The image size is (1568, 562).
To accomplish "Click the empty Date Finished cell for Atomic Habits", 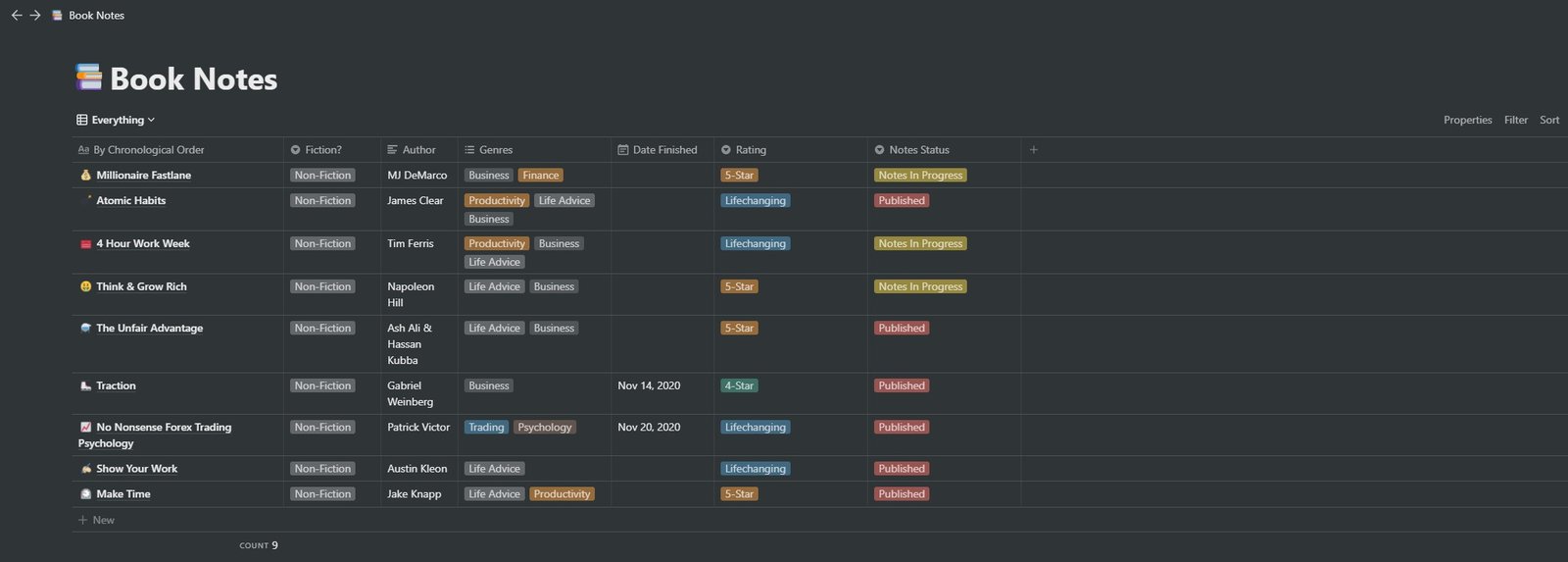I will [x=662, y=209].
